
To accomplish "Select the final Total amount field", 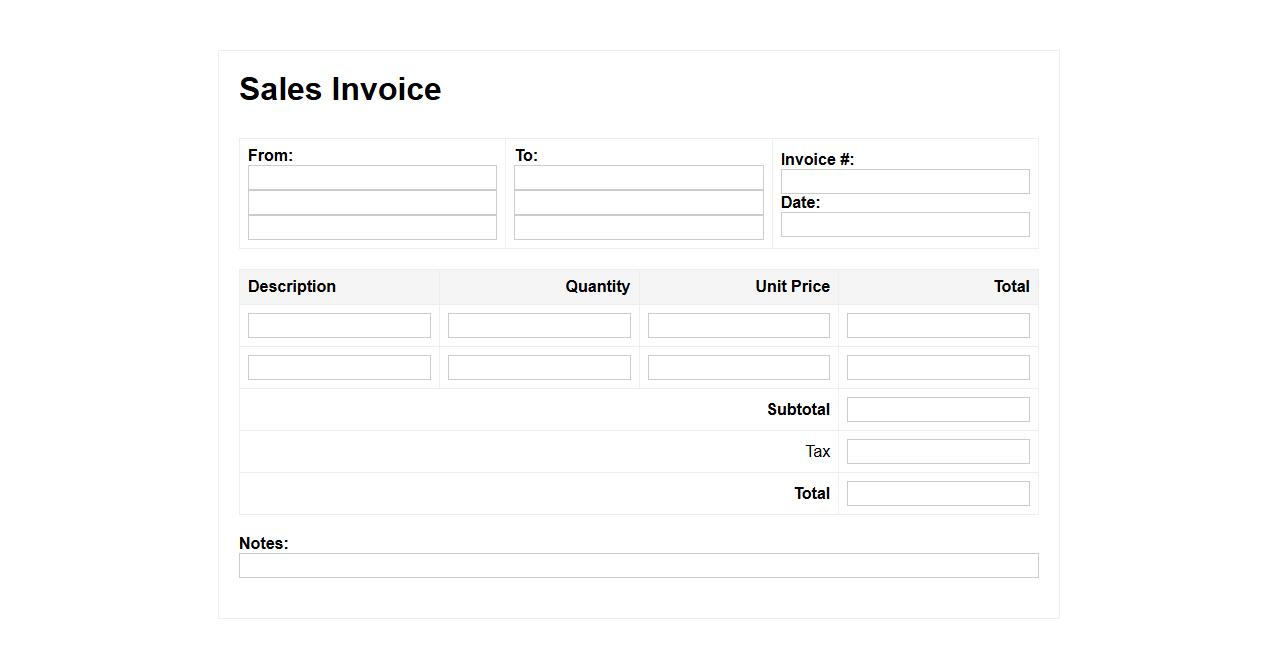I will tap(937, 494).
